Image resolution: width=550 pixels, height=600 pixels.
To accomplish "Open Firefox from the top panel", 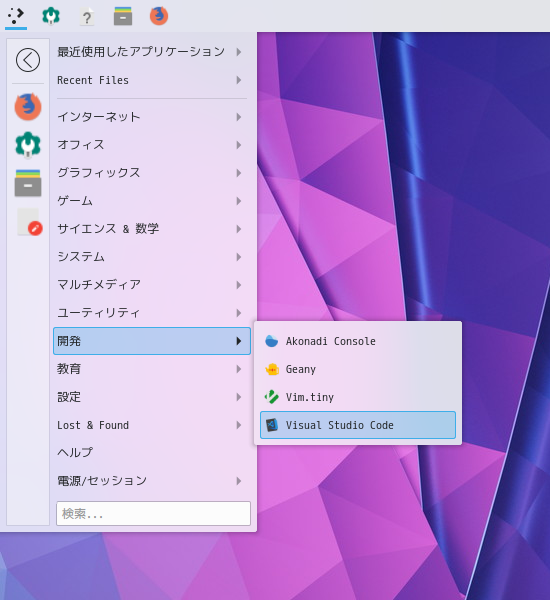I will [x=159, y=16].
